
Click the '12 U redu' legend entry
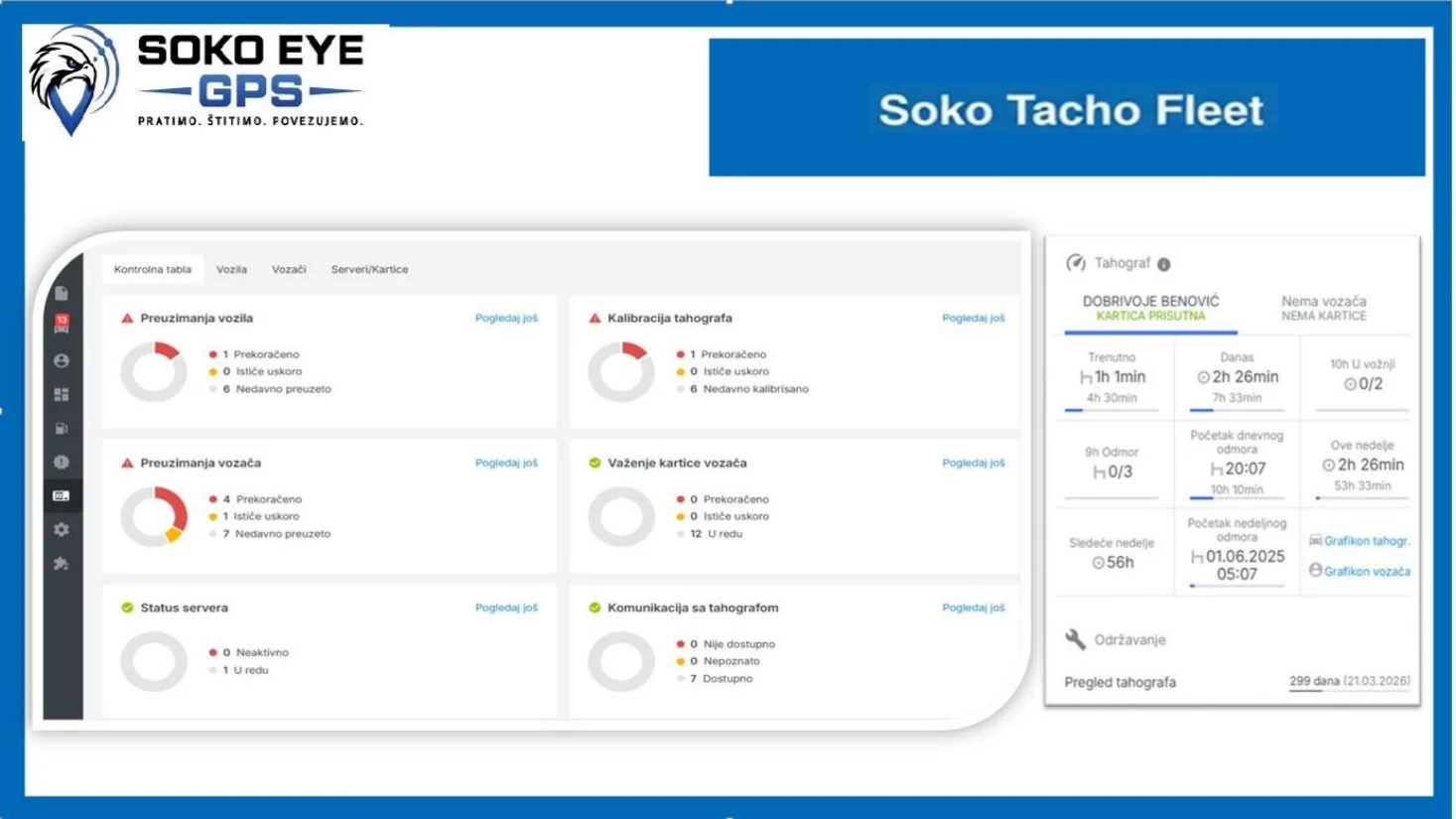click(711, 534)
